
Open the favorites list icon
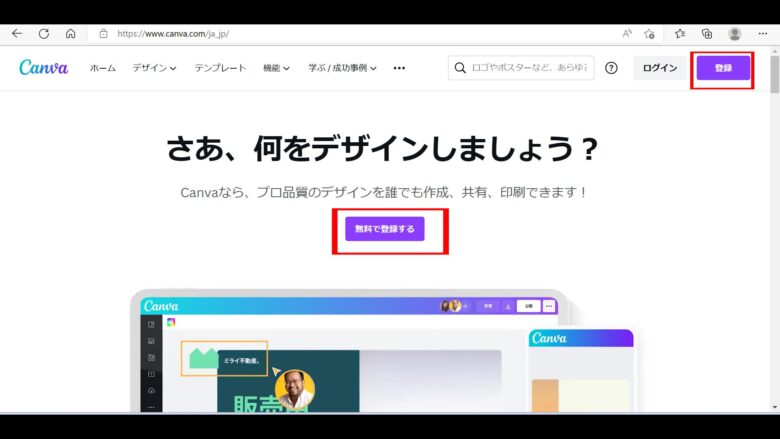680,34
